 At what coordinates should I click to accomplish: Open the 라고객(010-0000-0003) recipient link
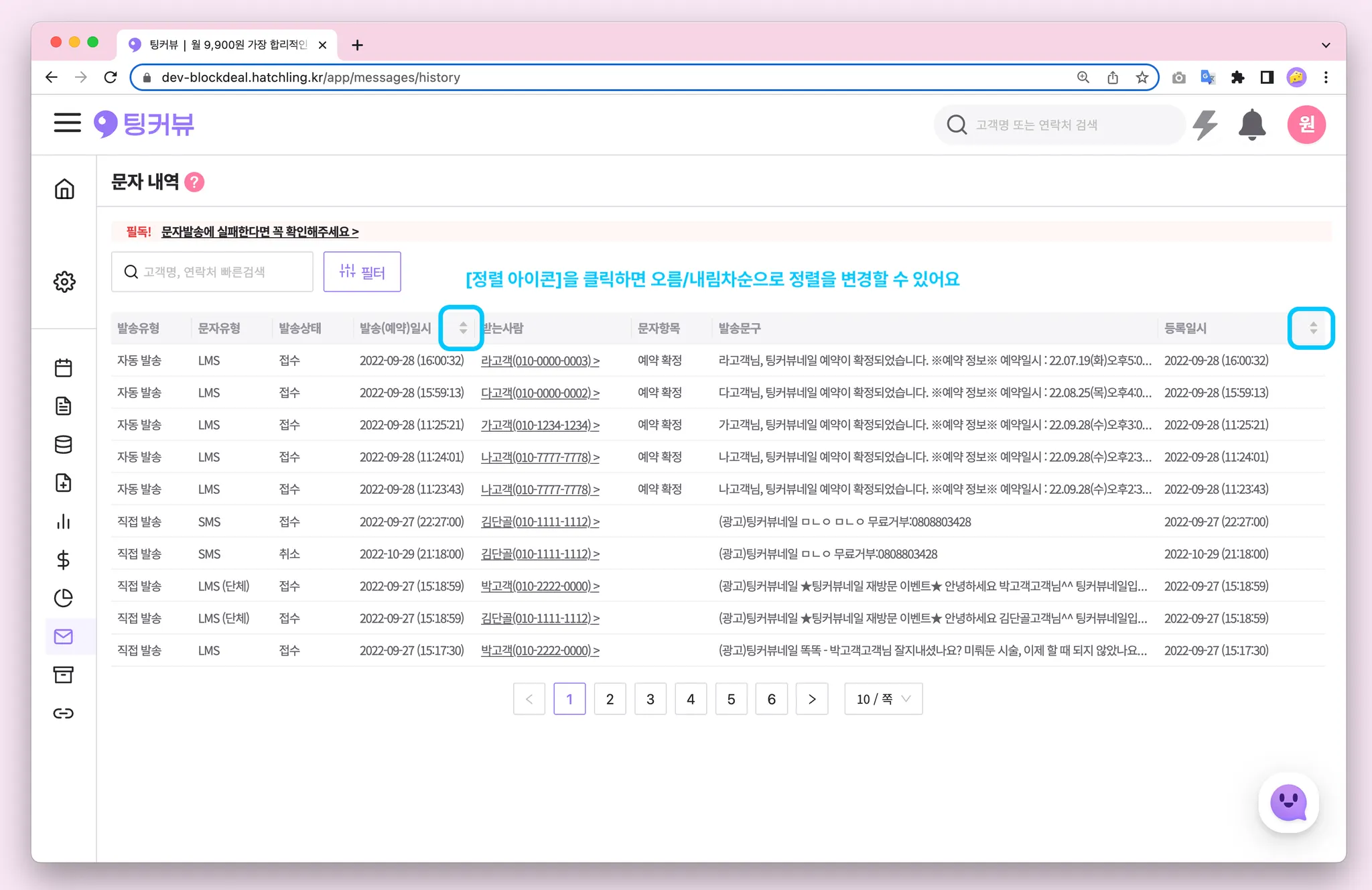tap(540, 361)
